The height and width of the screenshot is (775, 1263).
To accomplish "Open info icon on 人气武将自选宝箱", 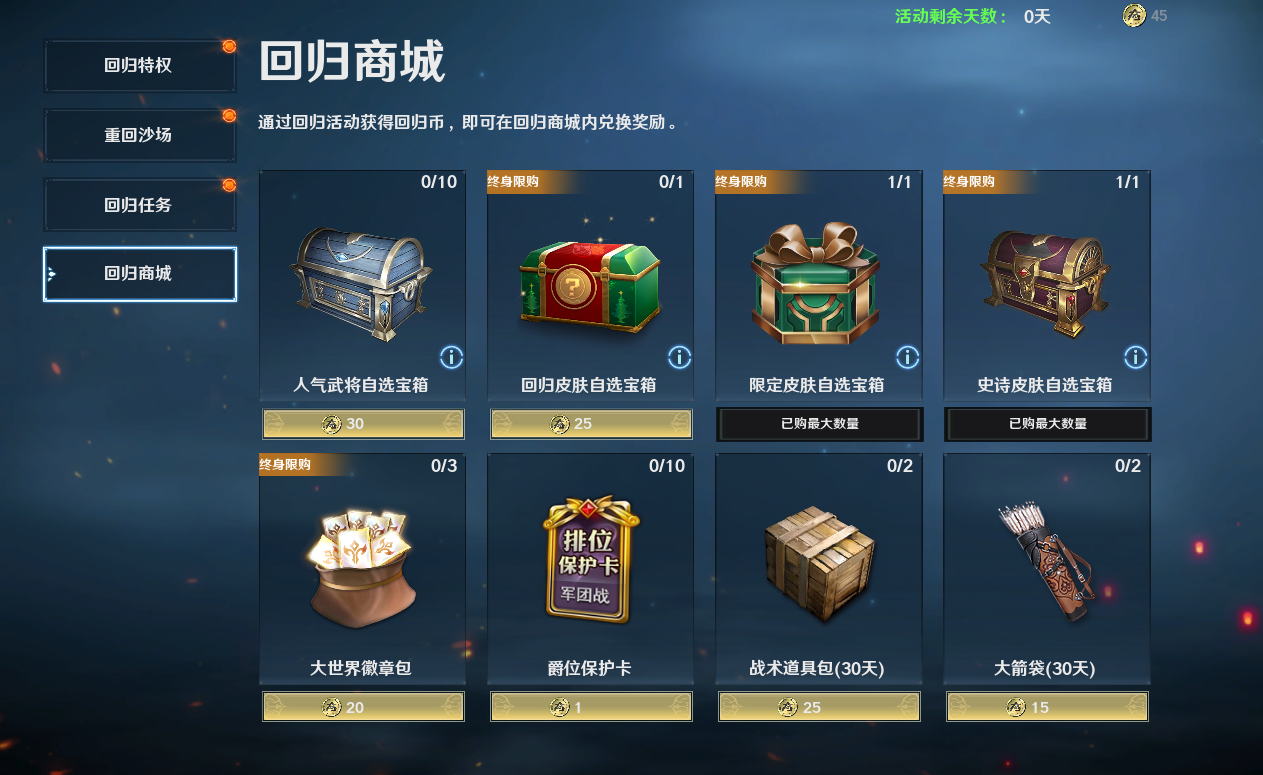I will [x=451, y=357].
